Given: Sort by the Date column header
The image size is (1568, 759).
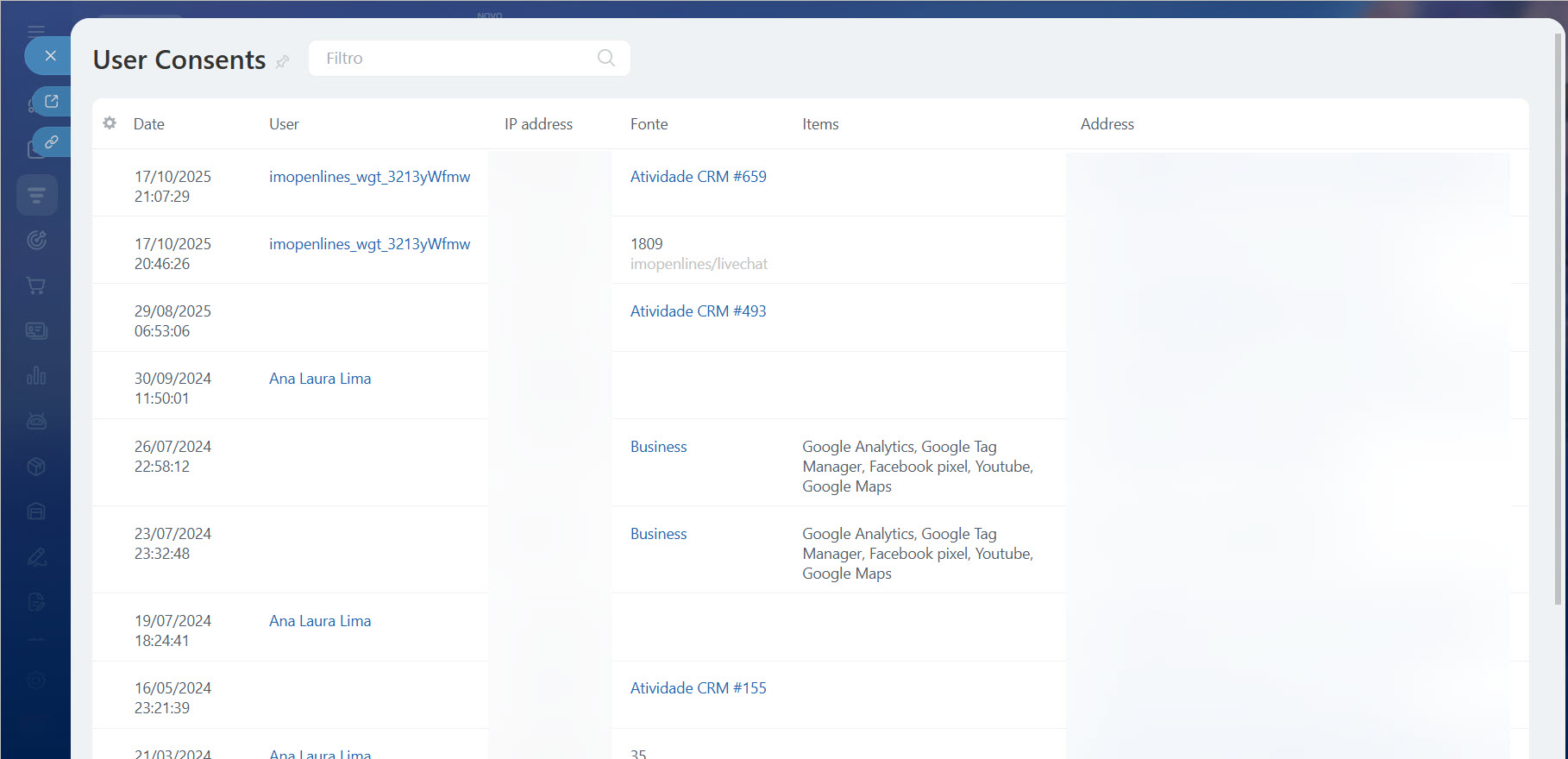Looking at the screenshot, I should click(x=148, y=124).
